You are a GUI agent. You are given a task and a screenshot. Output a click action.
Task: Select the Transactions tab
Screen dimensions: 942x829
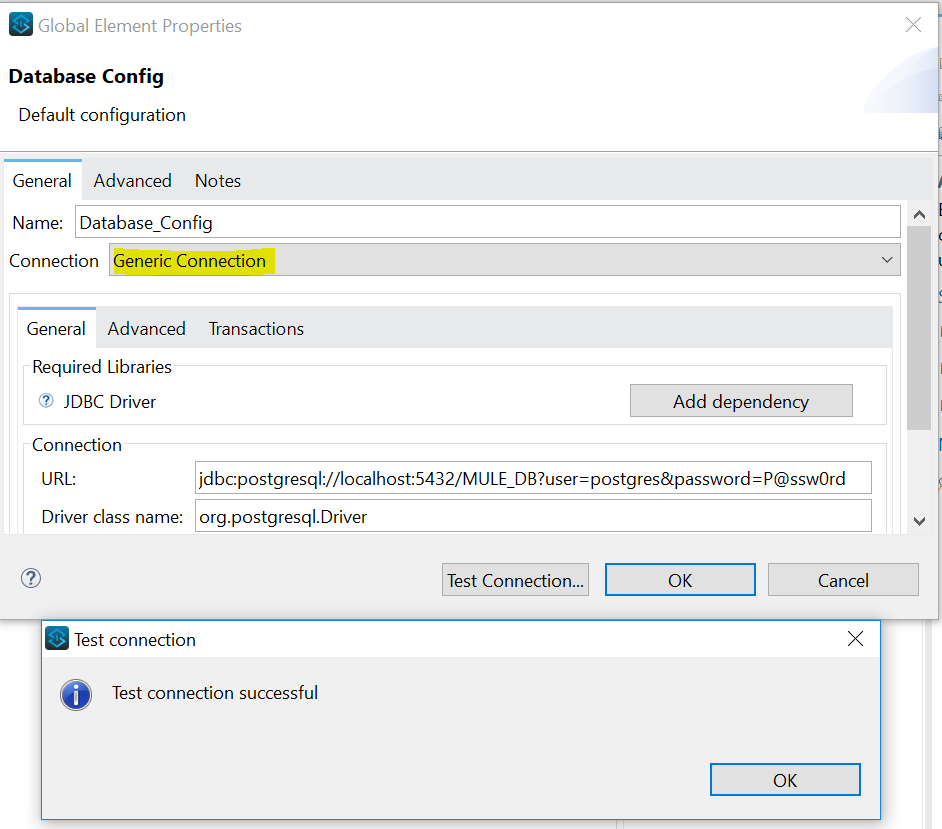pos(256,329)
